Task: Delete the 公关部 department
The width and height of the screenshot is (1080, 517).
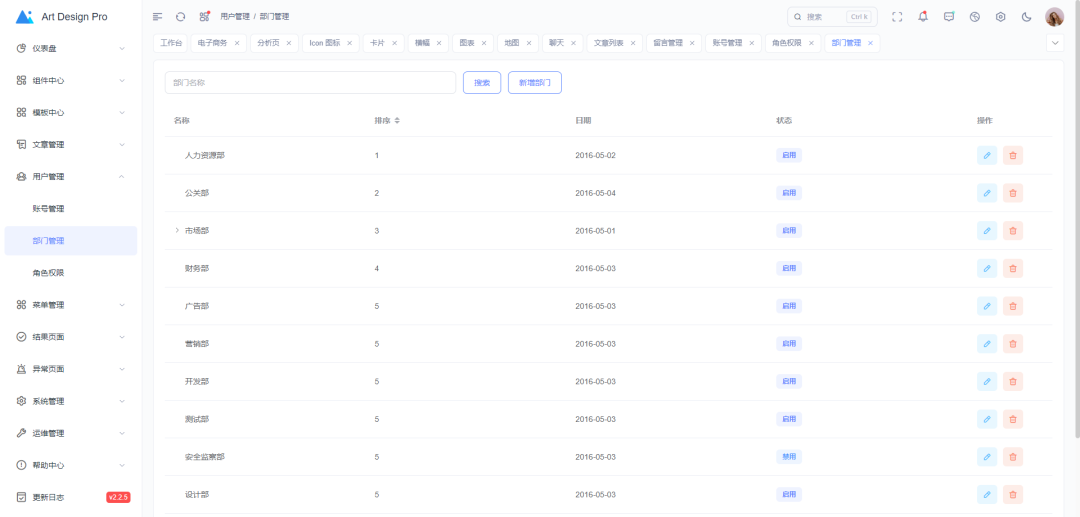Action: tap(1013, 193)
